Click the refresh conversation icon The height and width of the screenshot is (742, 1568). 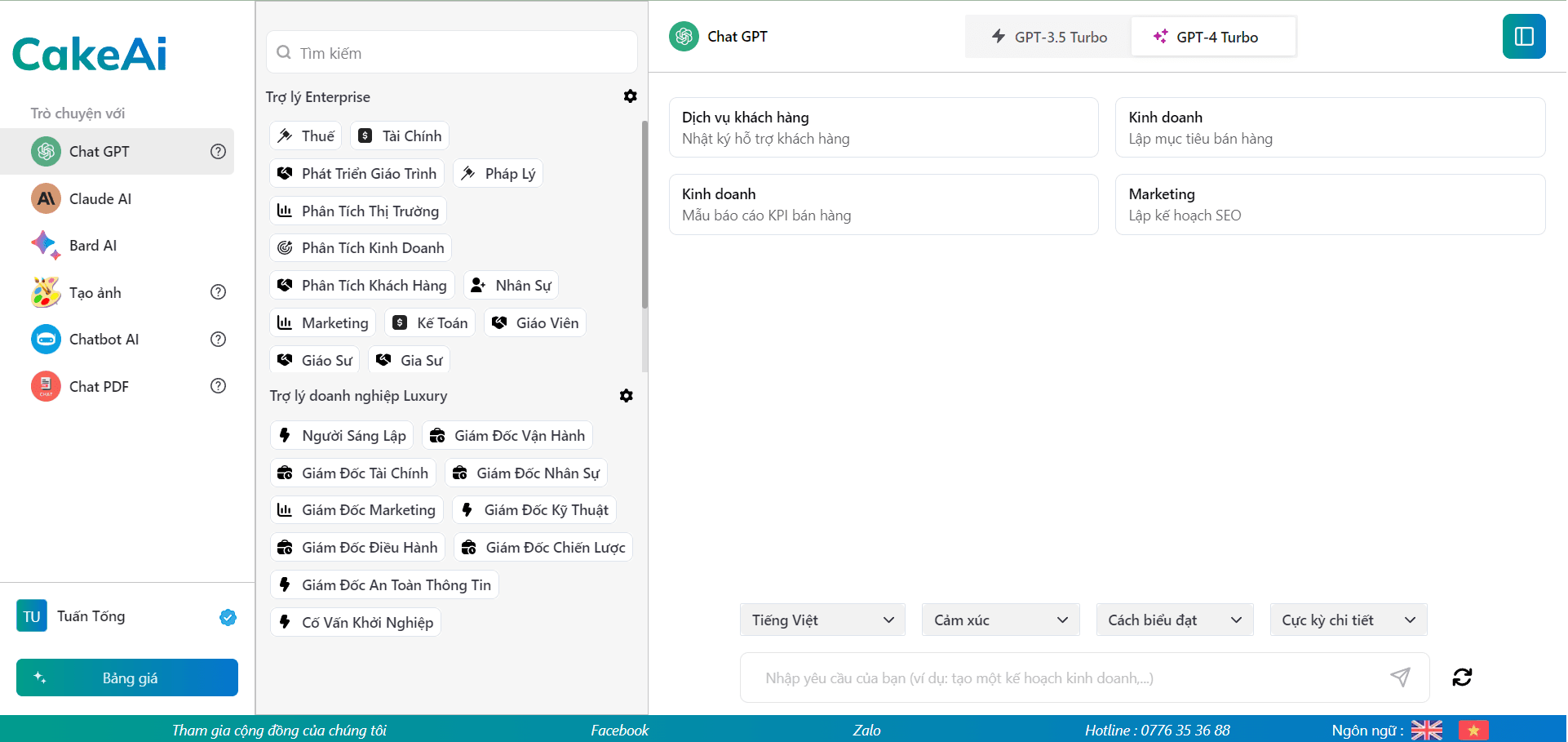pyautogui.click(x=1461, y=677)
